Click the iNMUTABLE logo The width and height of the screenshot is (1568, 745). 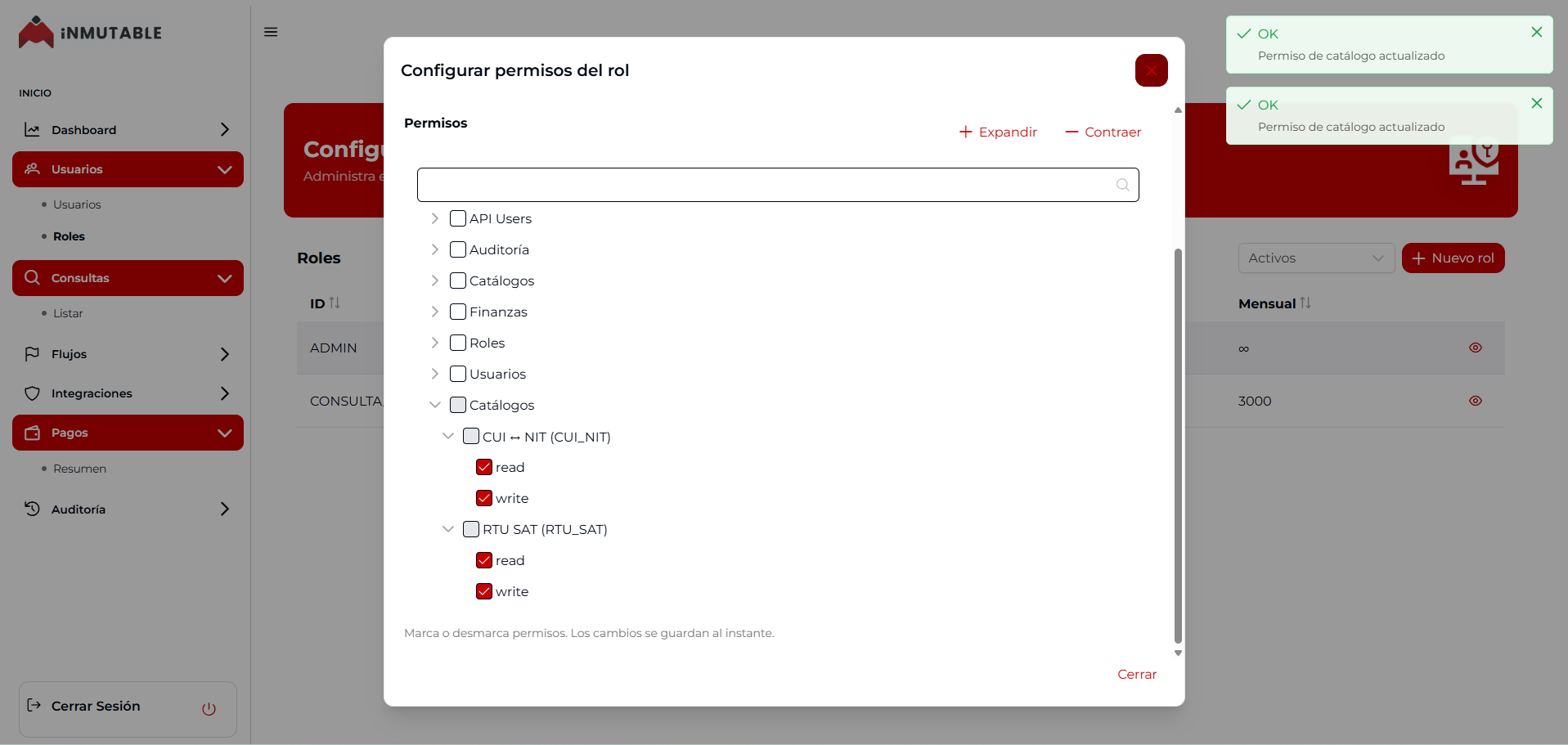90,33
